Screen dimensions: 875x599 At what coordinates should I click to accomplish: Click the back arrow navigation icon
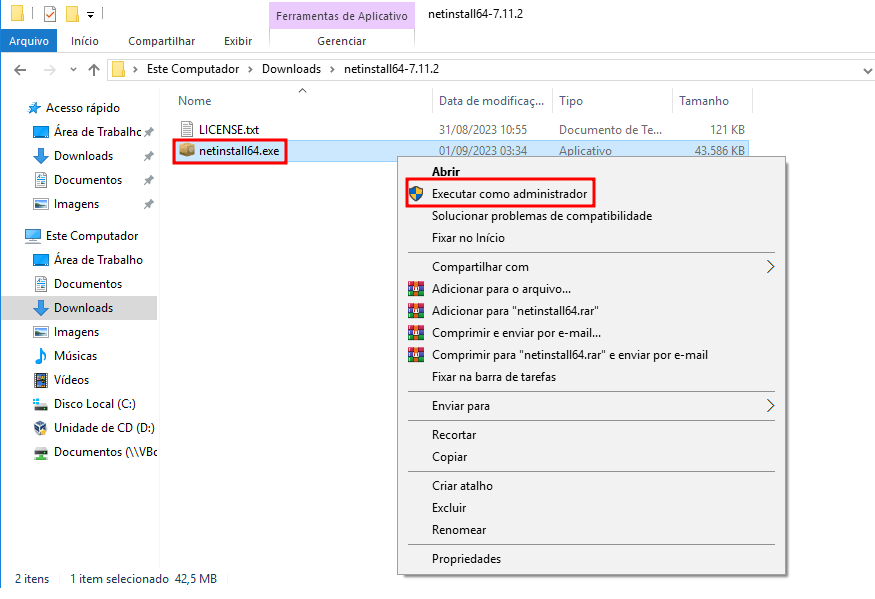click(20, 69)
